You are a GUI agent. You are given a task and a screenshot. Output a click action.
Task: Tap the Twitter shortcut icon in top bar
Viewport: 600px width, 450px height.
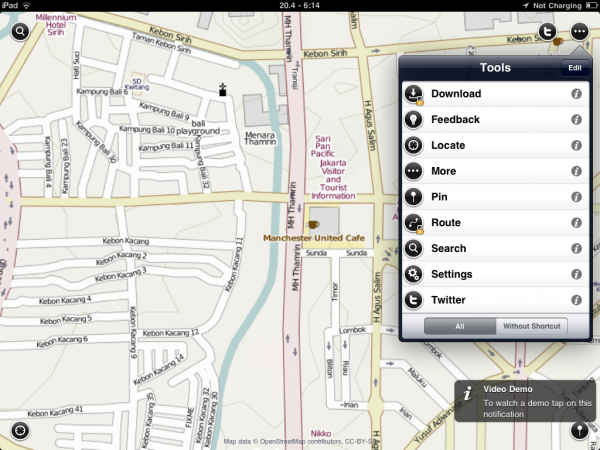point(548,32)
